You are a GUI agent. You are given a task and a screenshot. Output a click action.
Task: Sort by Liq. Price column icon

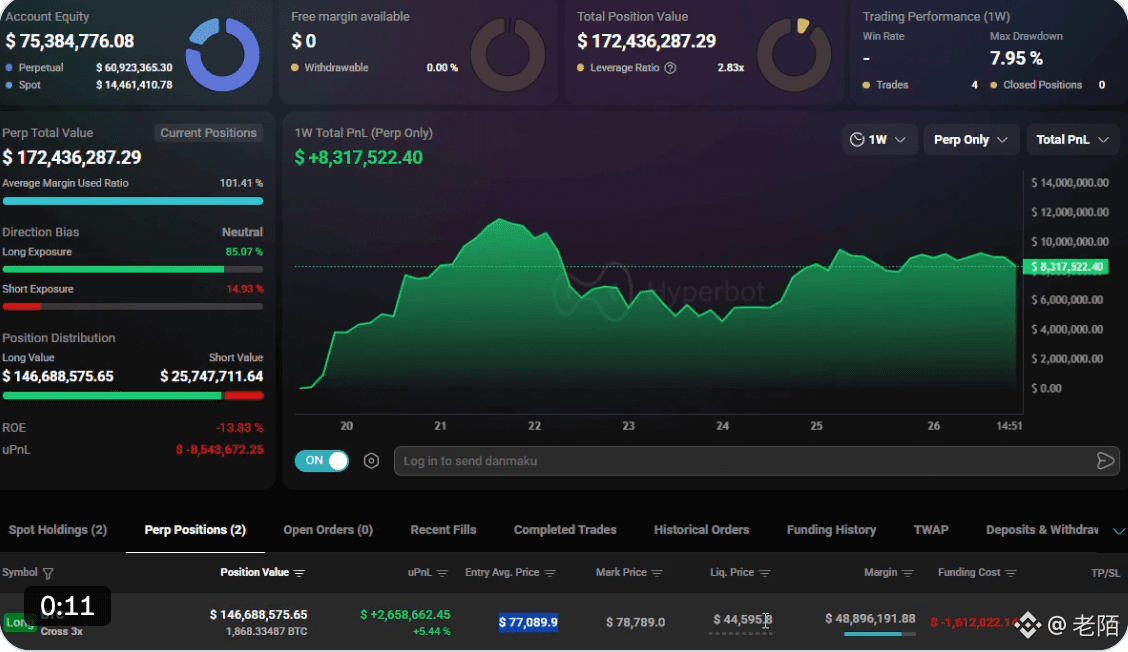click(x=765, y=573)
